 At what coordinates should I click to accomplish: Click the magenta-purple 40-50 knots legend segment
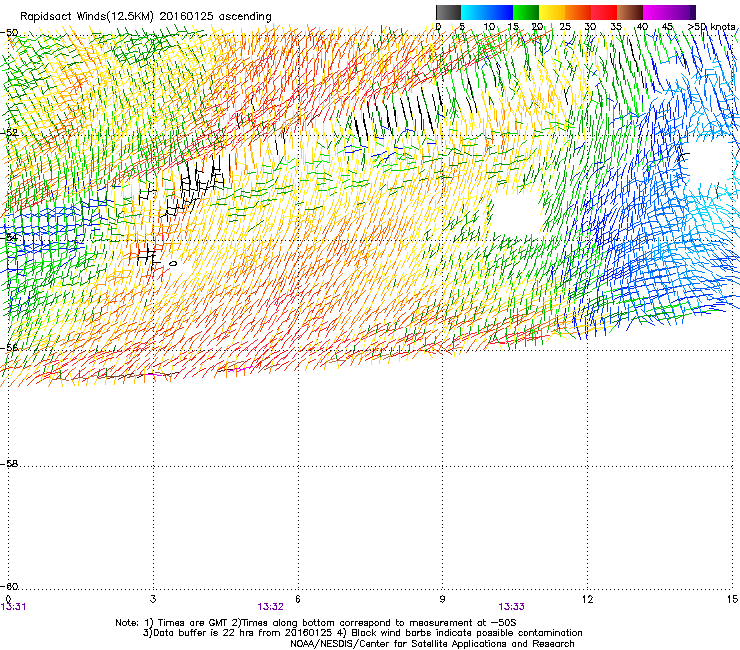pos(669,12)
